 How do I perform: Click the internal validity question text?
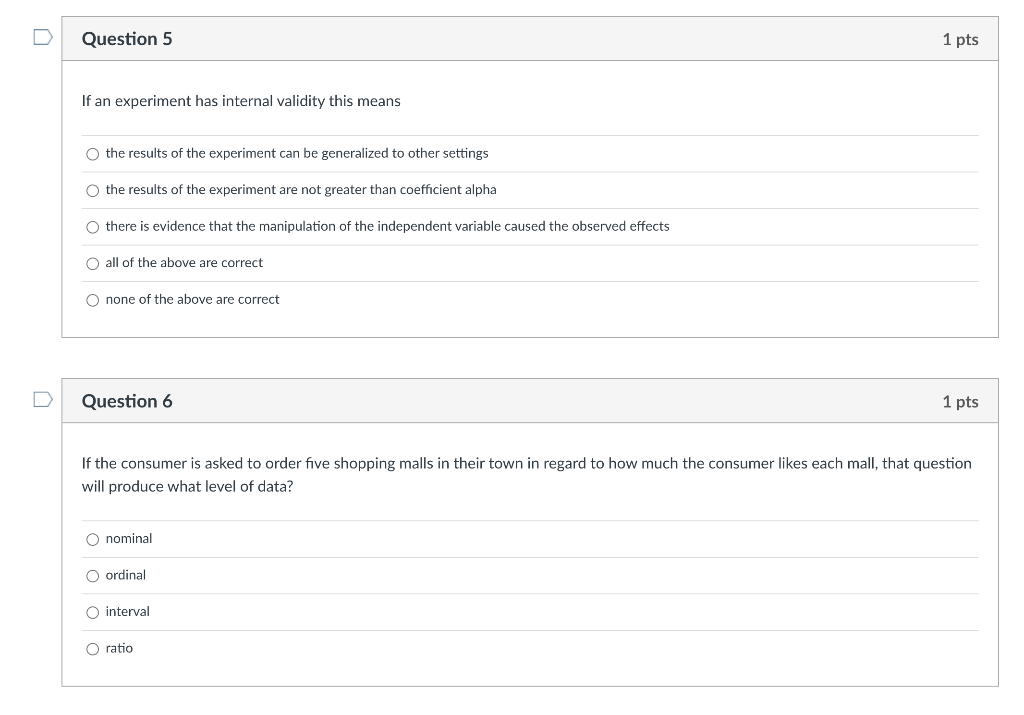pos(241,101)
